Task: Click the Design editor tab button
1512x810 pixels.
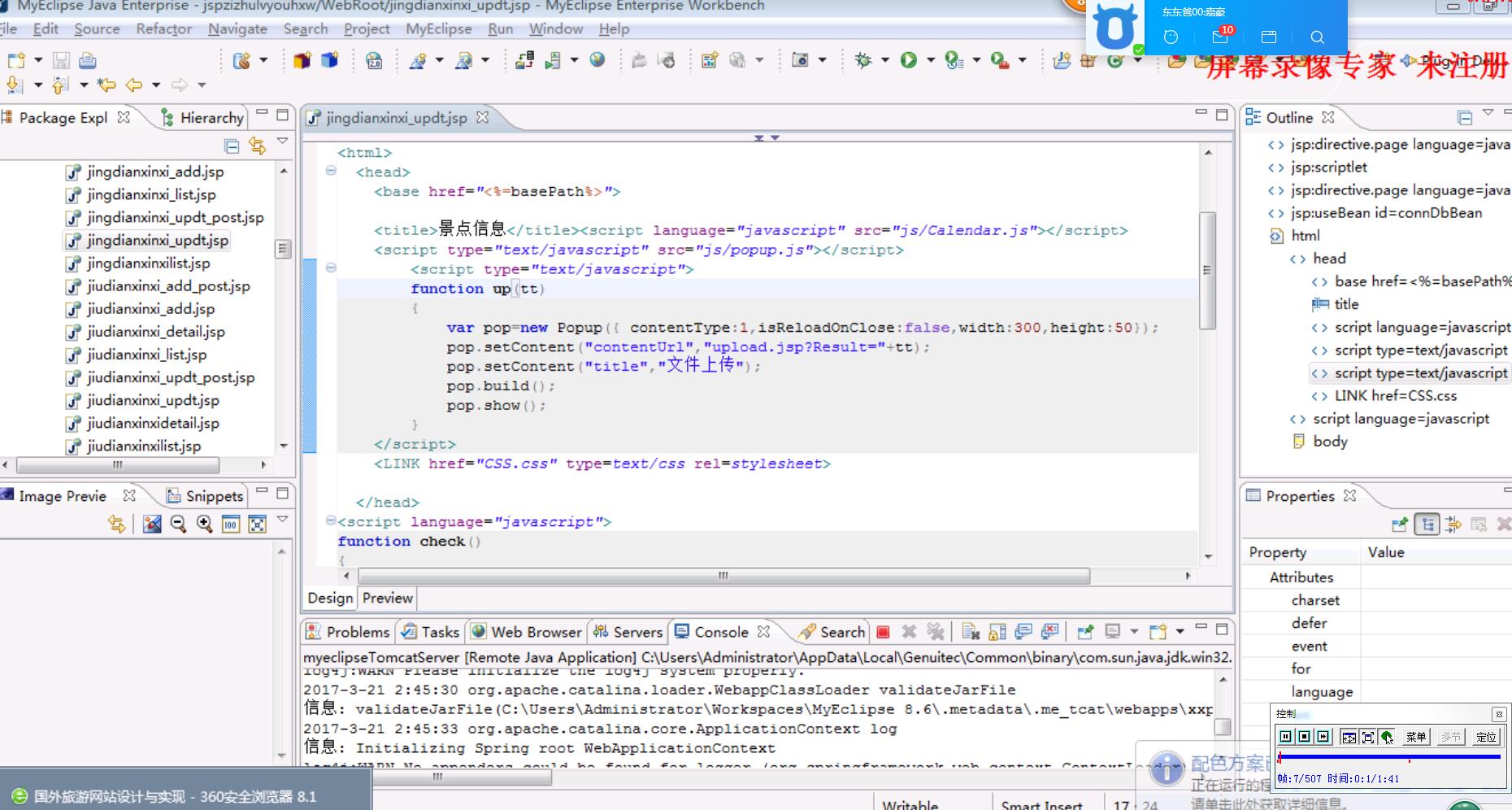Action: pos(330,598)
